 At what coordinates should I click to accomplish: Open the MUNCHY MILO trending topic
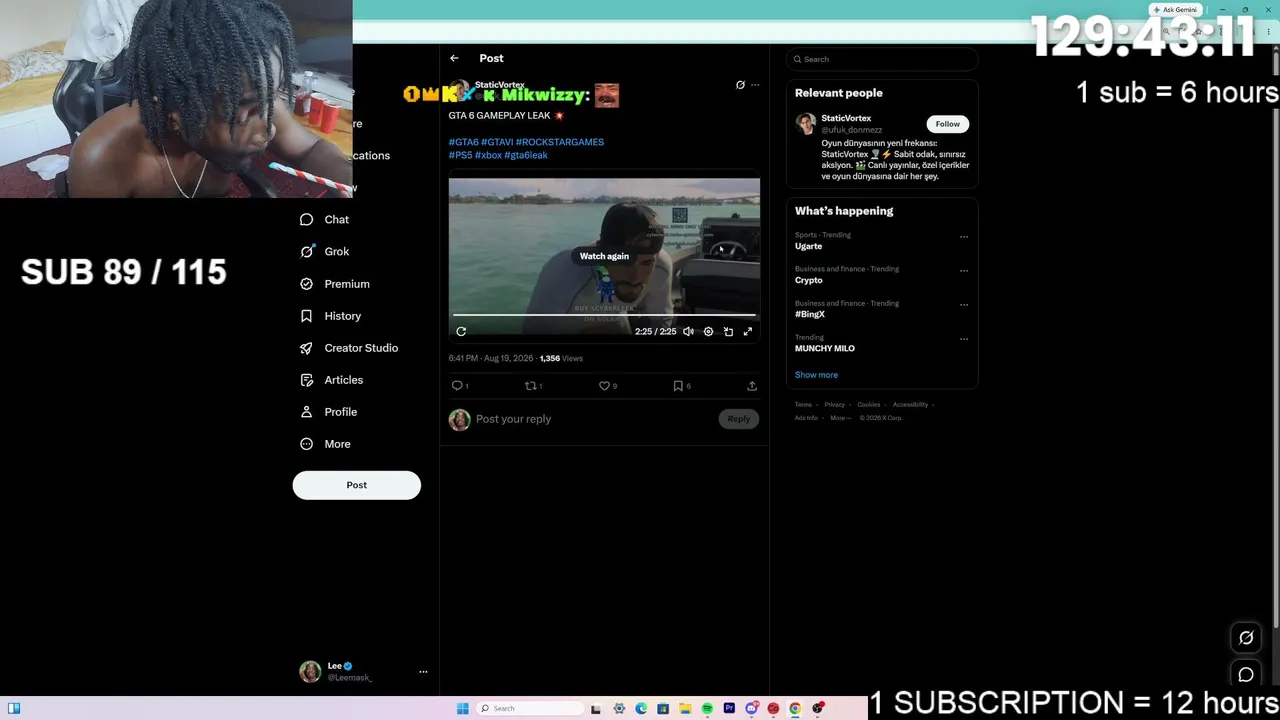tap(825, 348)
